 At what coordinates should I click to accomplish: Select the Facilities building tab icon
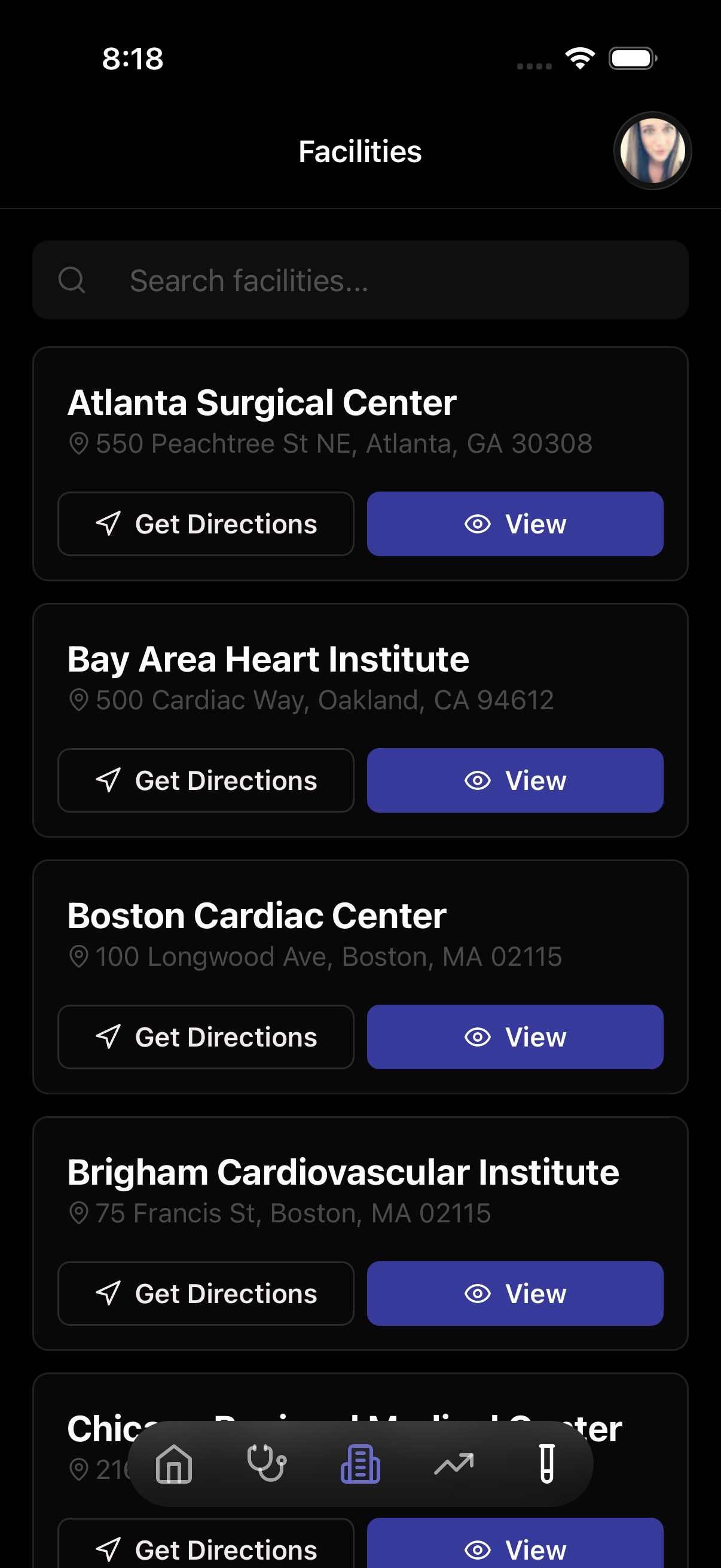coord(360,1463)
